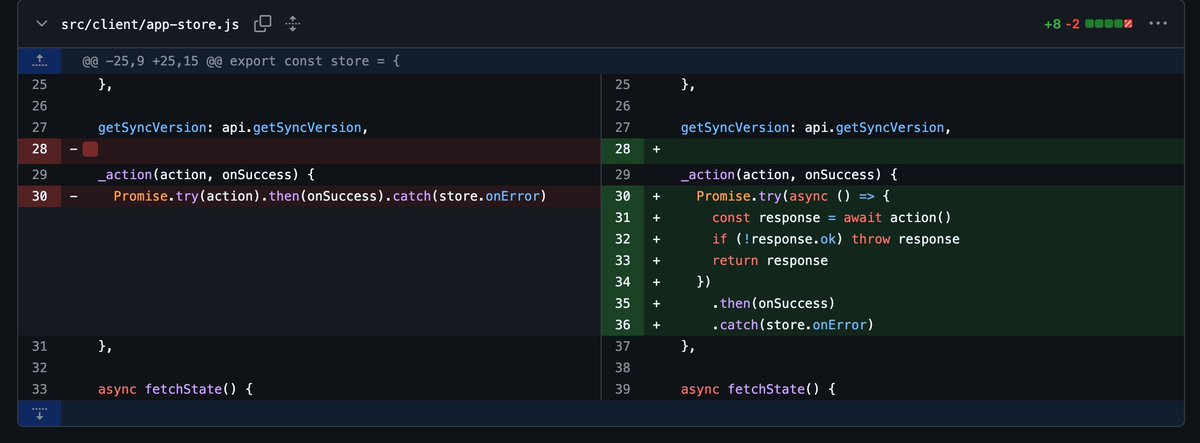Click left pane 'async fetchState() {' line 33
This screenshot has width=1200, height=443.
tap(174, 388)
